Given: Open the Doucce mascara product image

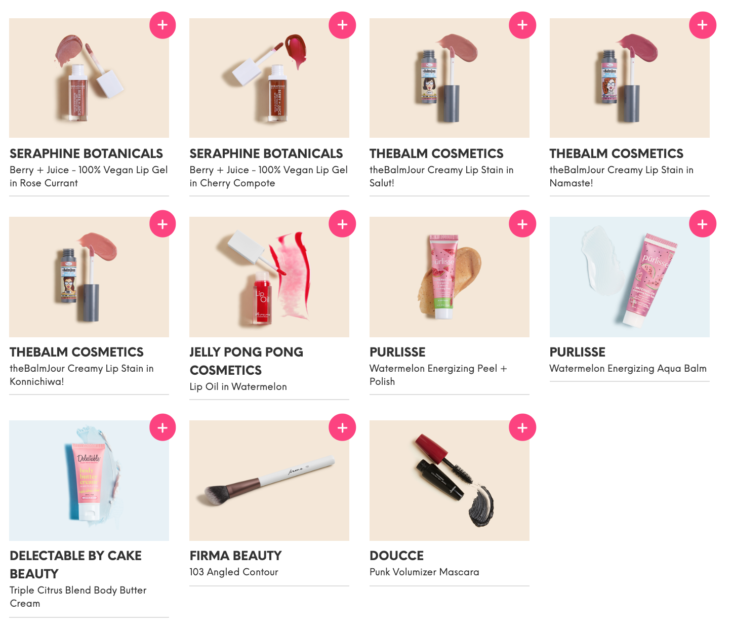Looking at the screenshot, I should [x=449, y=480].
